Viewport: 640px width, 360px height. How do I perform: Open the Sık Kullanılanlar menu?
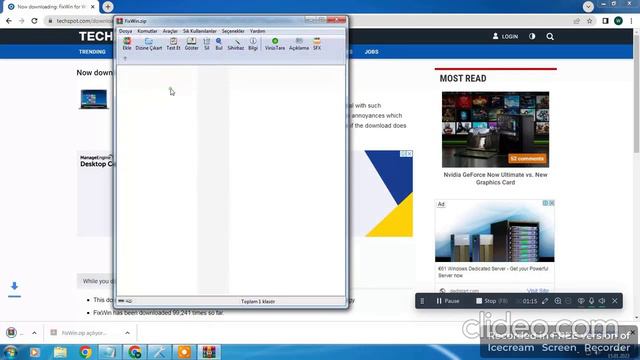point(200,31)
